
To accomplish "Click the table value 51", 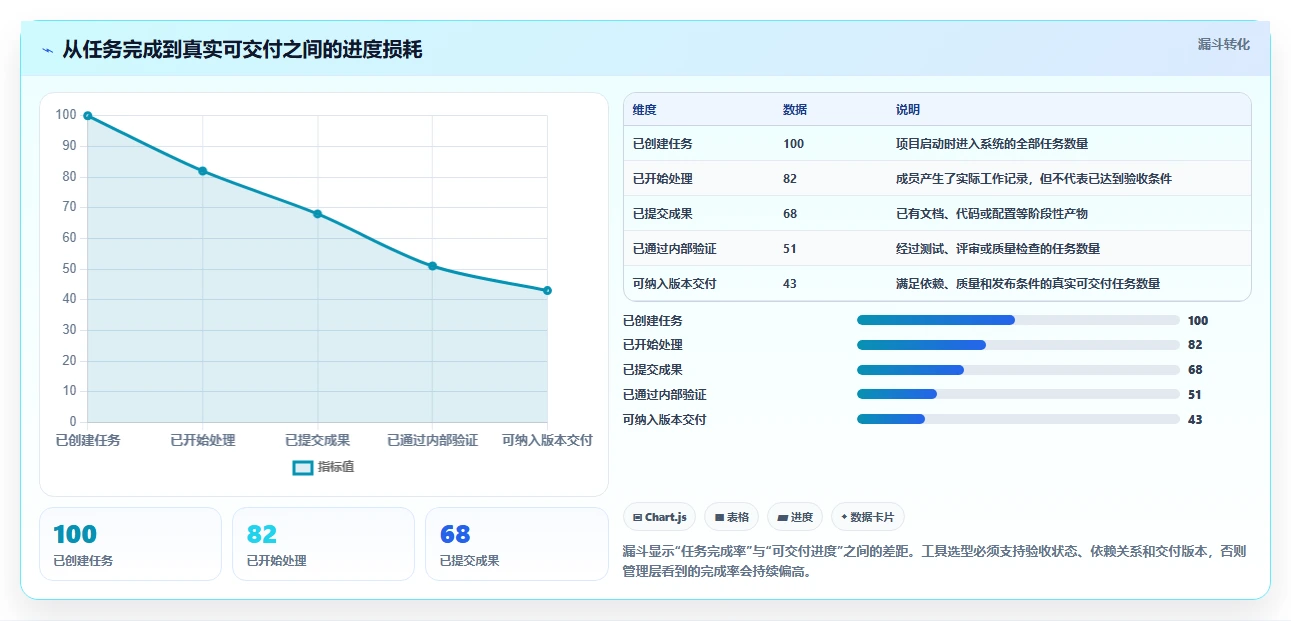I will pyautogui.click(x=790, y=249).
